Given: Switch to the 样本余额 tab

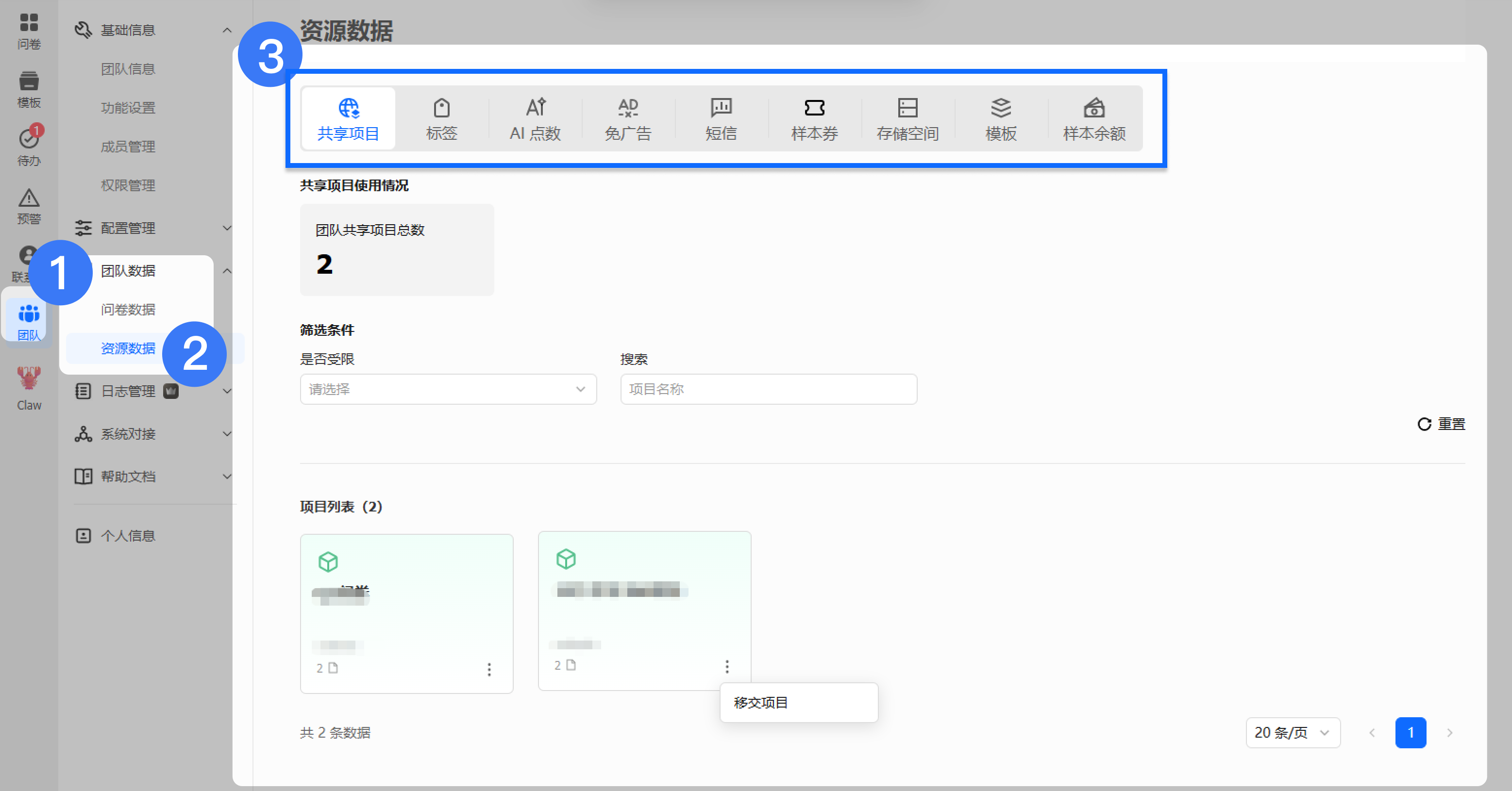Looking at the screenshot, I should point(1094,118).
